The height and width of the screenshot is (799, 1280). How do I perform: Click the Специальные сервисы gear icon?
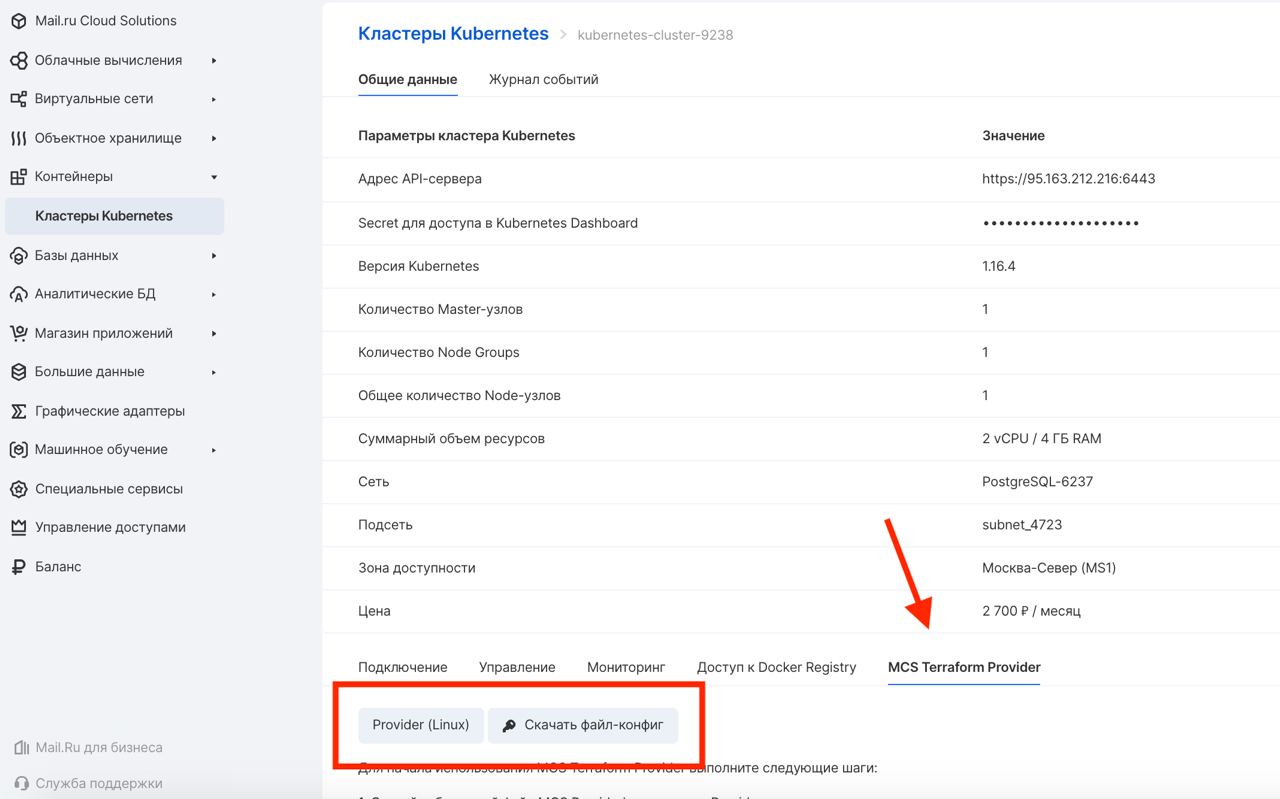(x=18, y=489)
